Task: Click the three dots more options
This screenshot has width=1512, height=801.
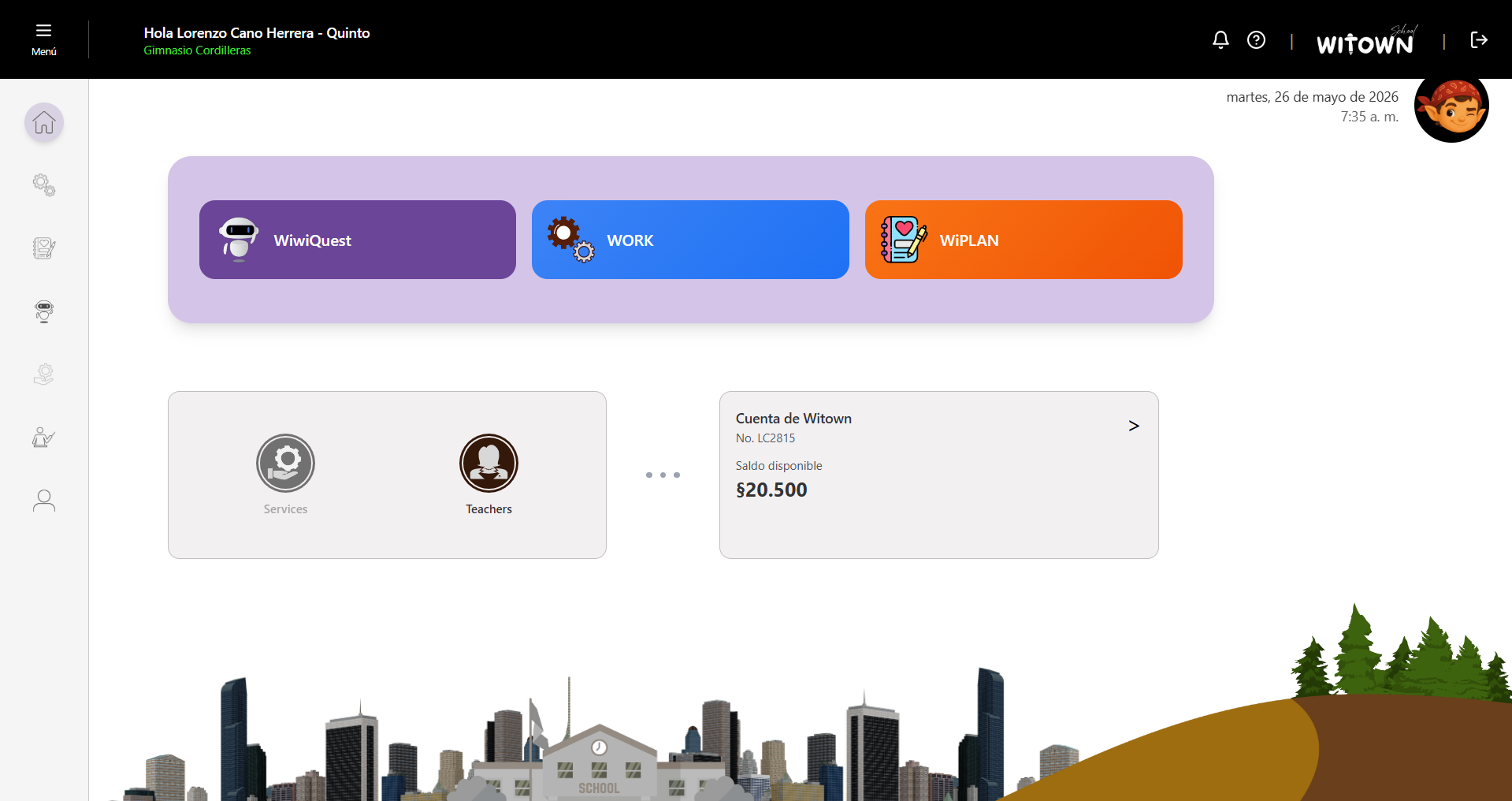Action: click(x=663, y=475)
